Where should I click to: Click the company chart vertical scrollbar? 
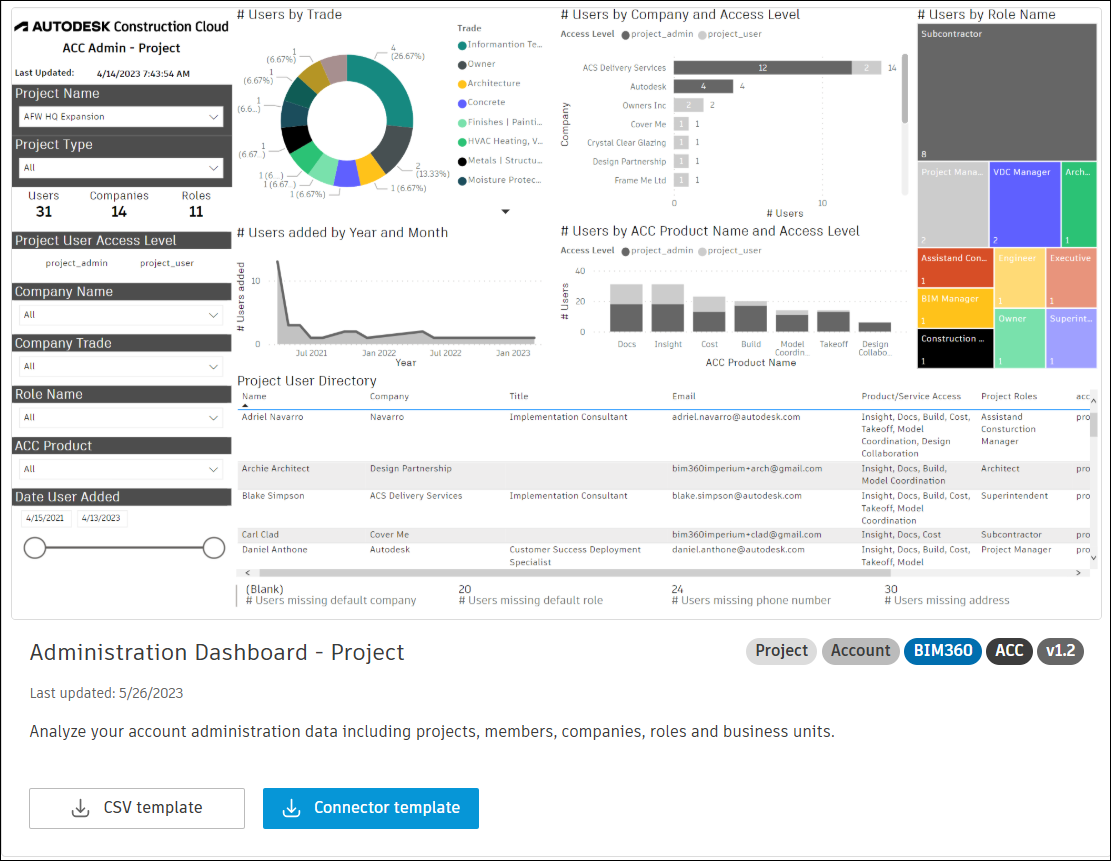904,89
